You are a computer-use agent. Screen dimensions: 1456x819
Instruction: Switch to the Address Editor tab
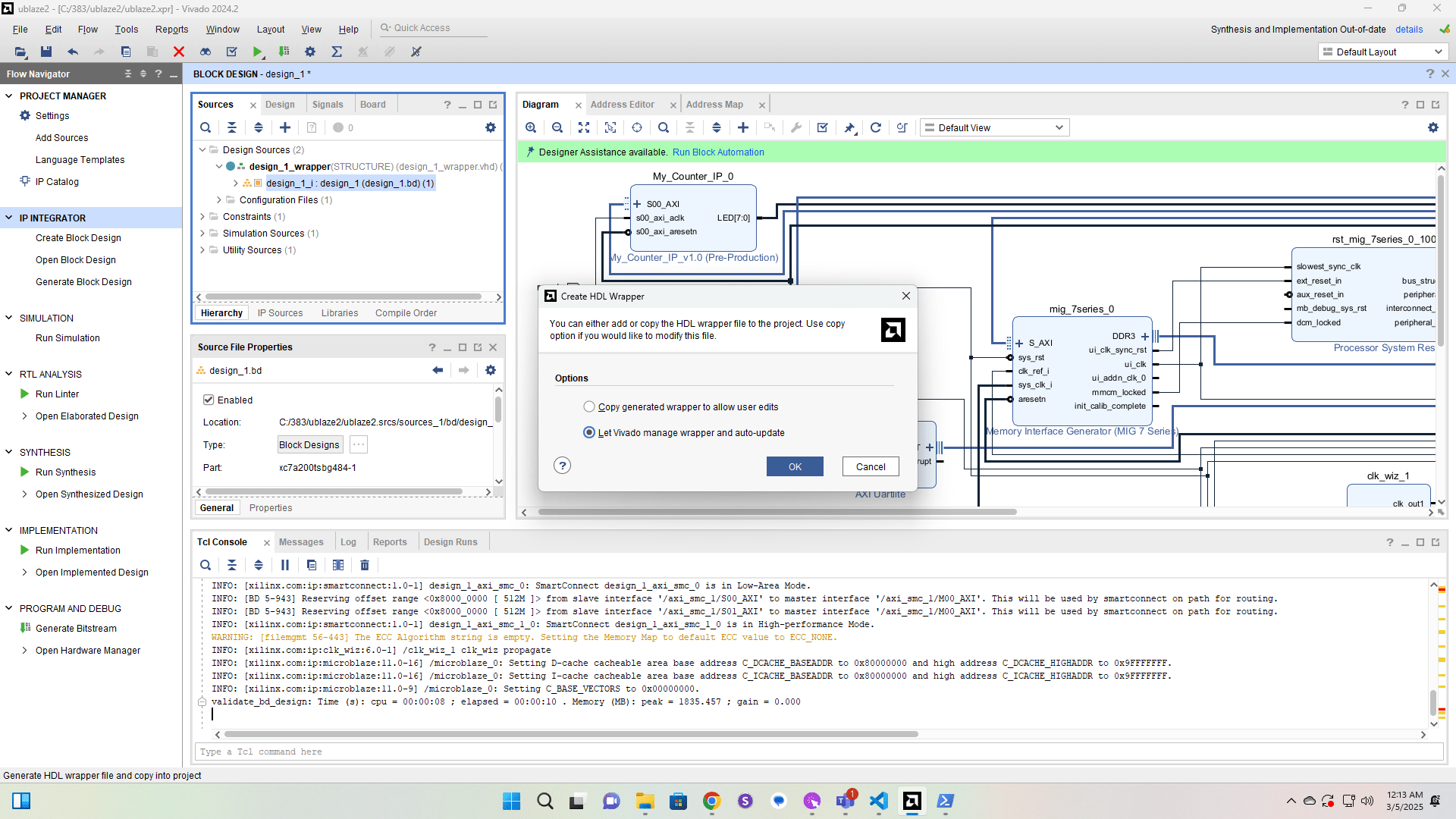tap(622, 105)
